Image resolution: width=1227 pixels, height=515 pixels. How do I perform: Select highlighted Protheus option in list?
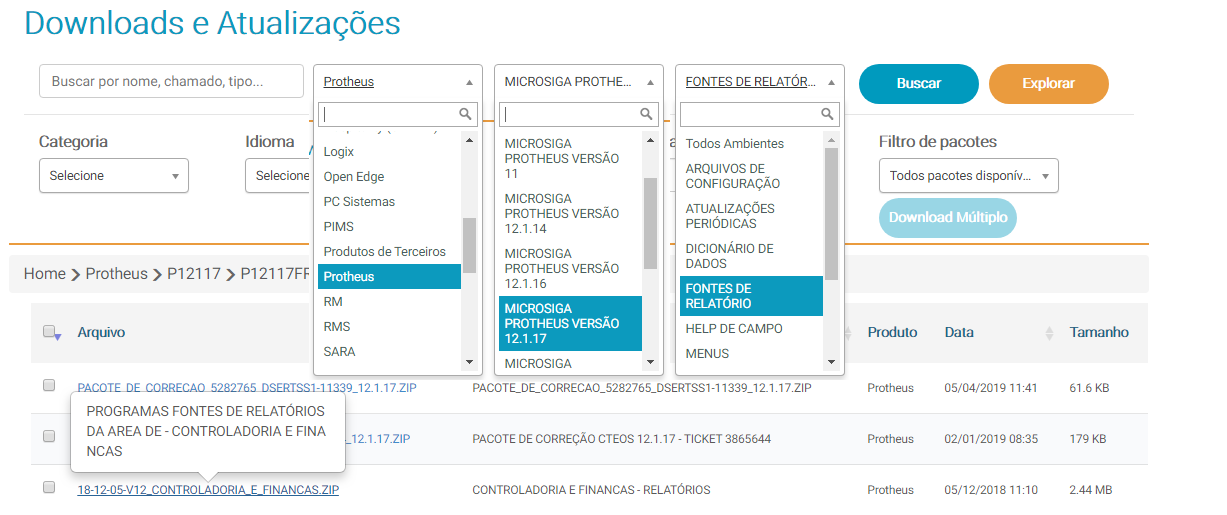390,277
